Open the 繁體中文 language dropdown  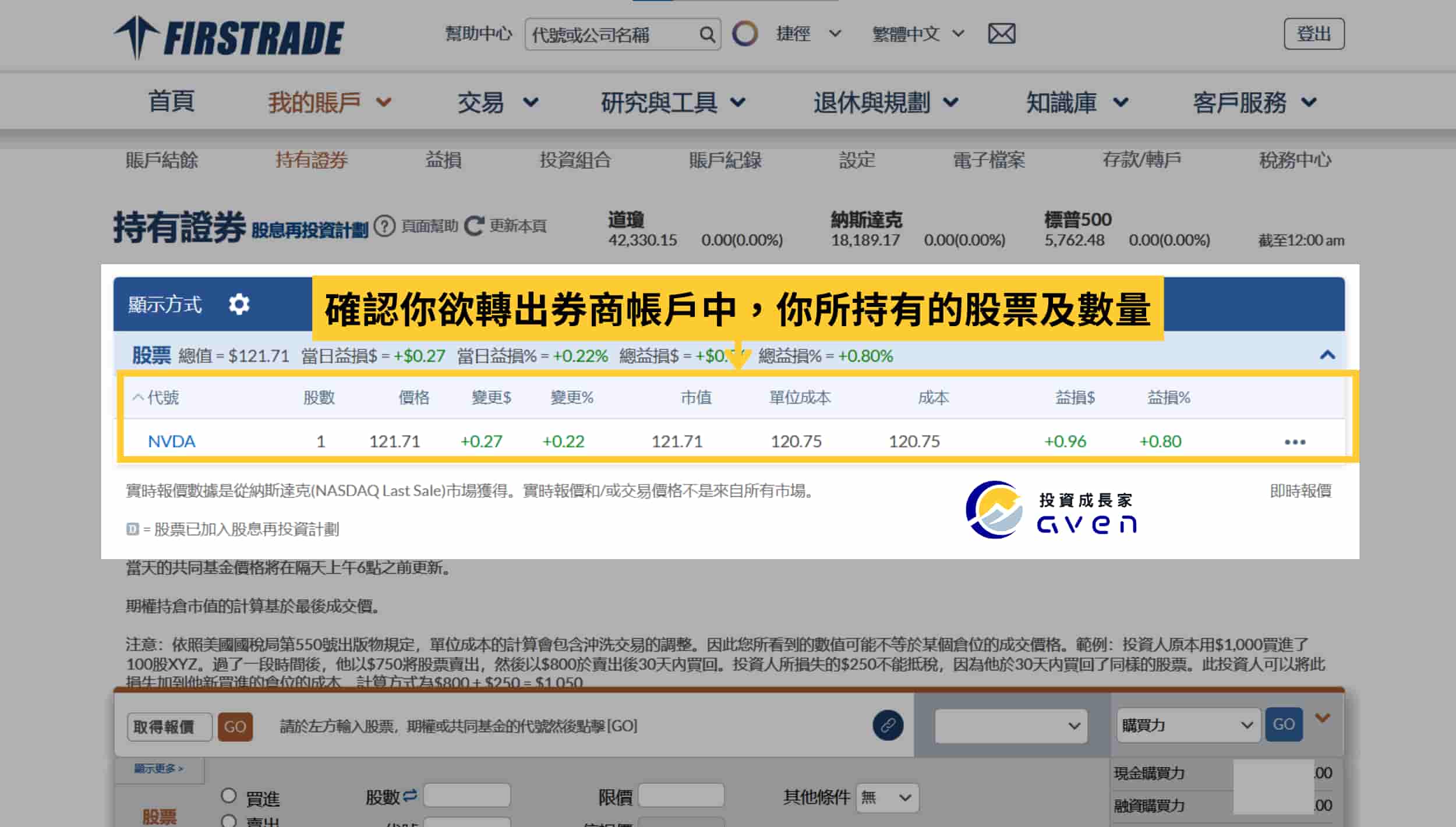coord(917,34)
